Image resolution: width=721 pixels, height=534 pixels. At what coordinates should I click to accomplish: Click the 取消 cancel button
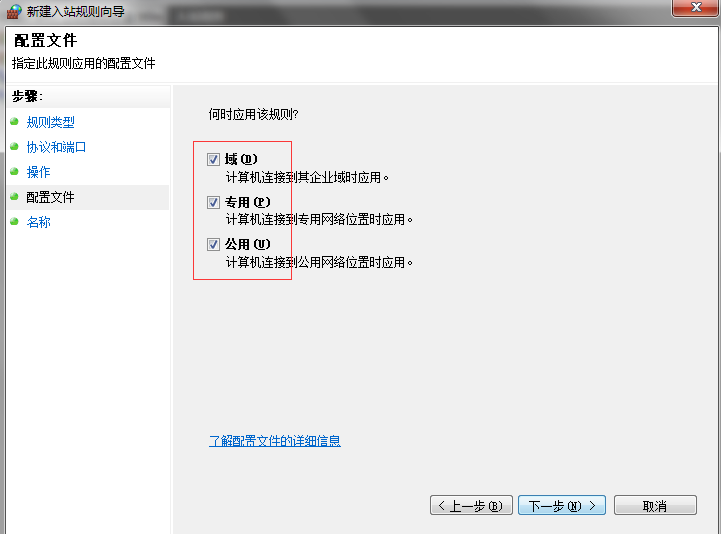click(x=655, y=505)
